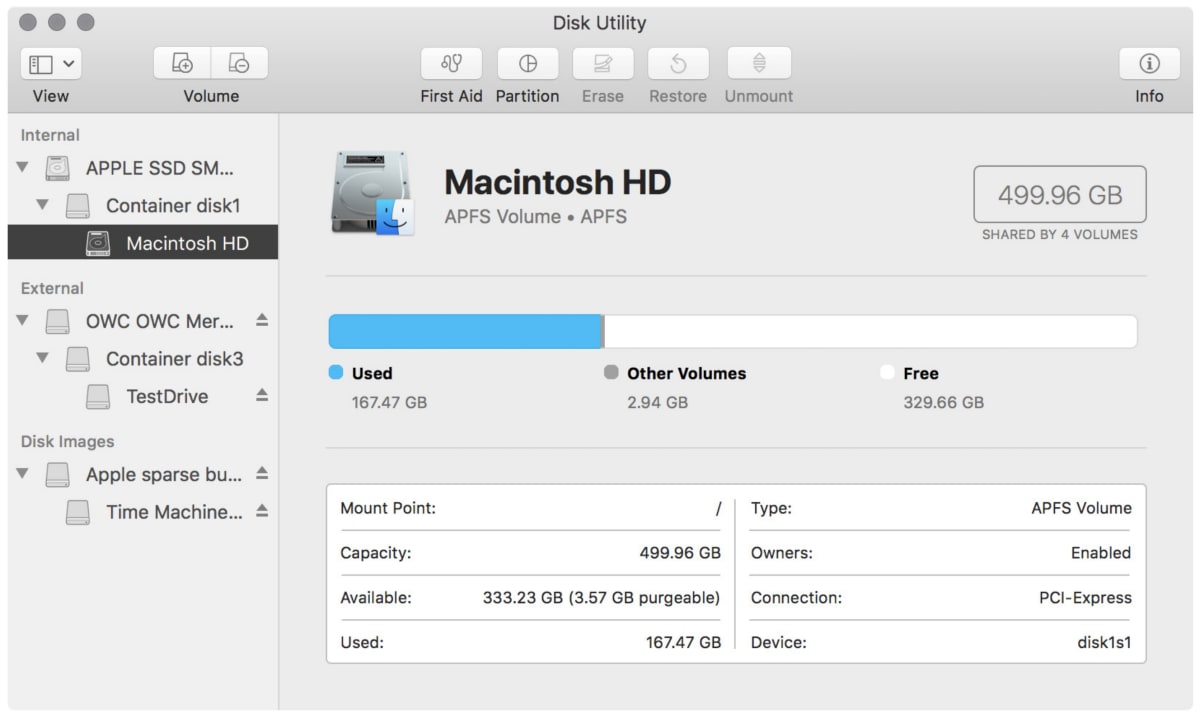Collapse Container disk3 in the sidebar

click(x=42, y=358)
